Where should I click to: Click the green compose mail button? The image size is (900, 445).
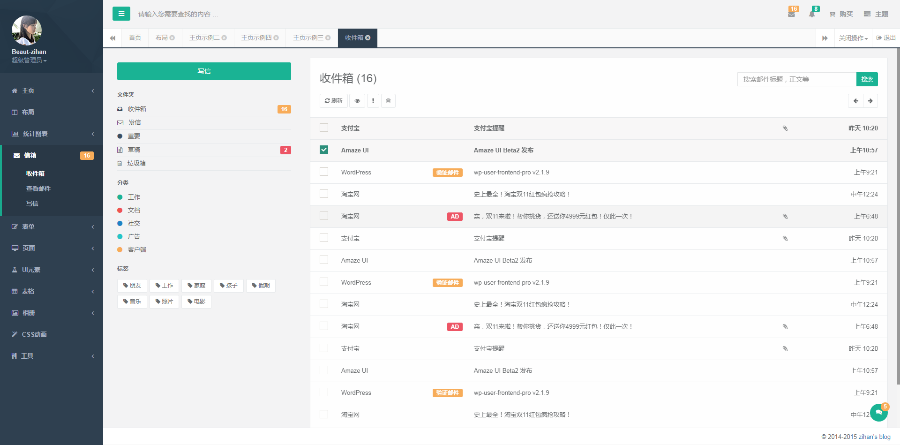[x=204, y=71]
